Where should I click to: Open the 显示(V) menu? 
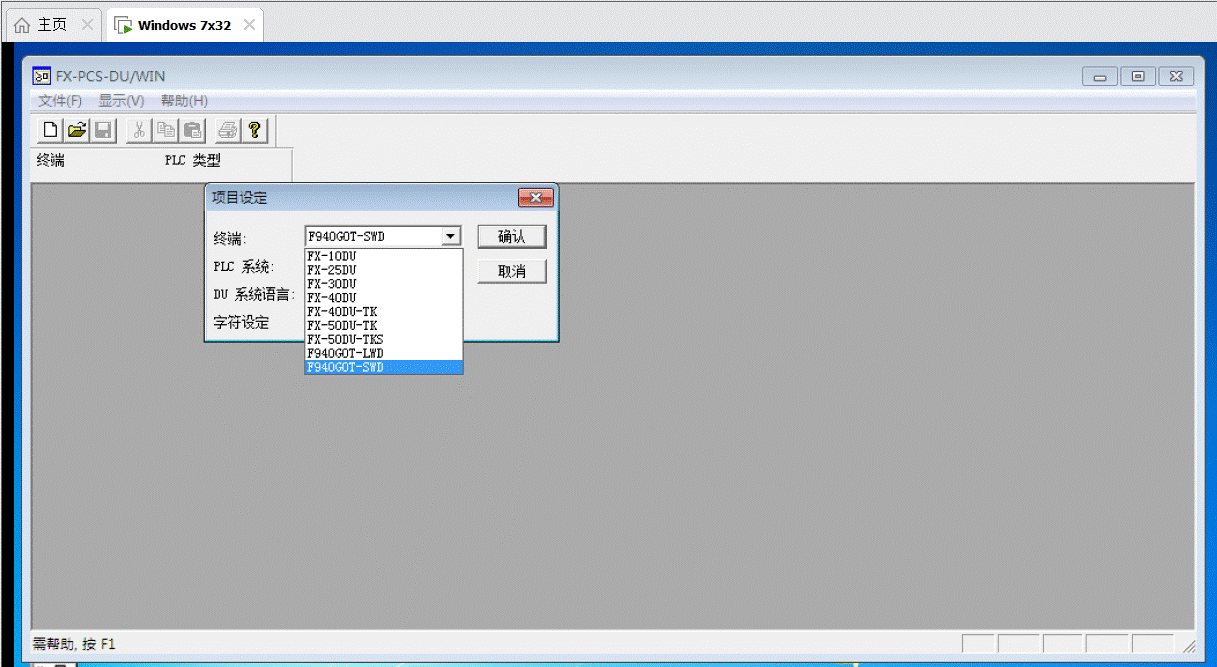121,101
